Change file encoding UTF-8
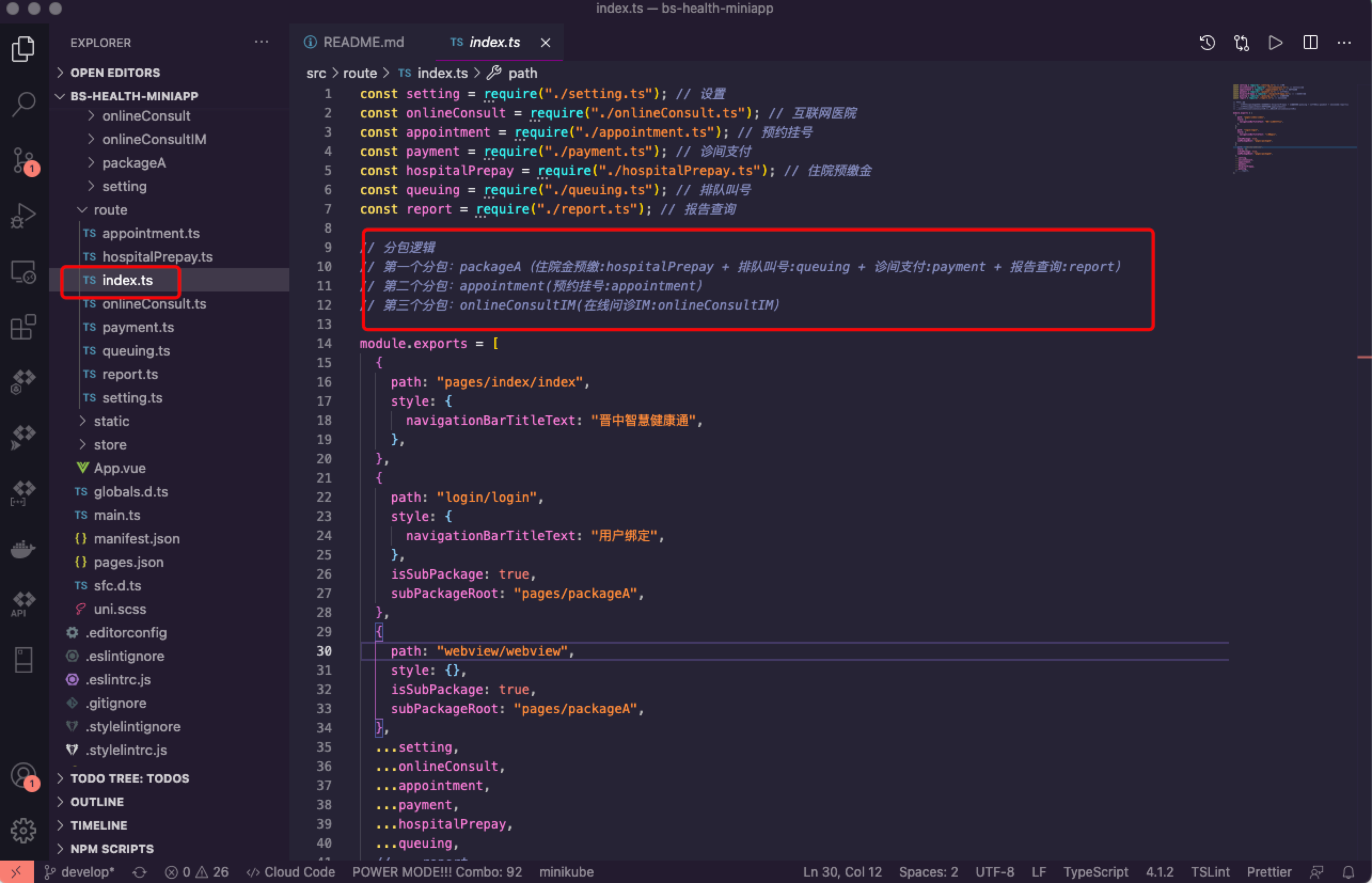This screenshot has height=883, width=1372. point(995,872)
